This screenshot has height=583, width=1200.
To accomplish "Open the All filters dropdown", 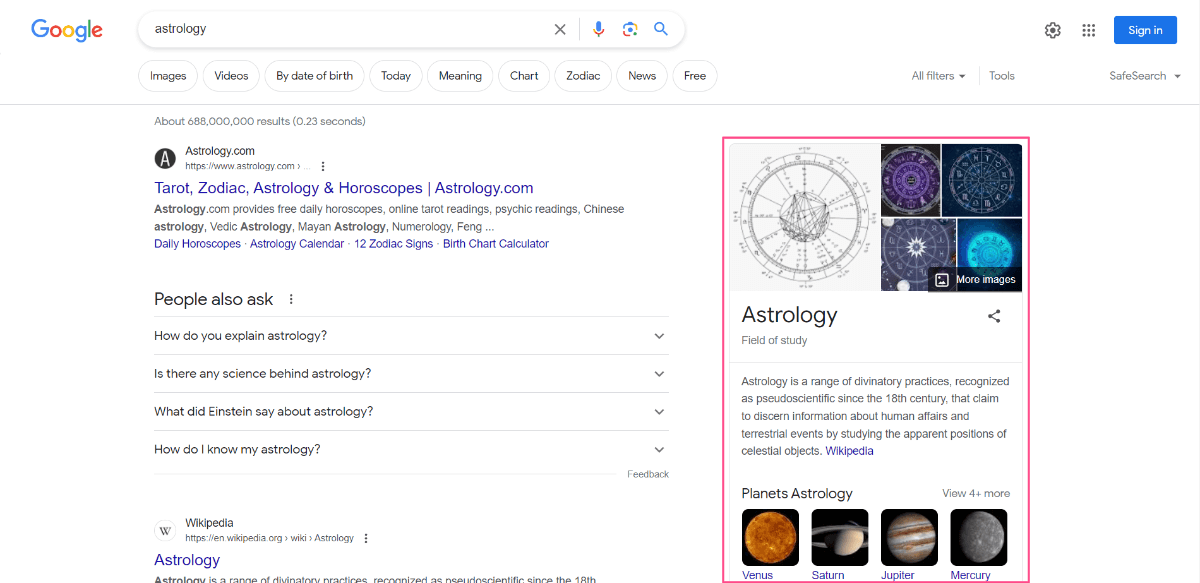I will pos(939,76).
